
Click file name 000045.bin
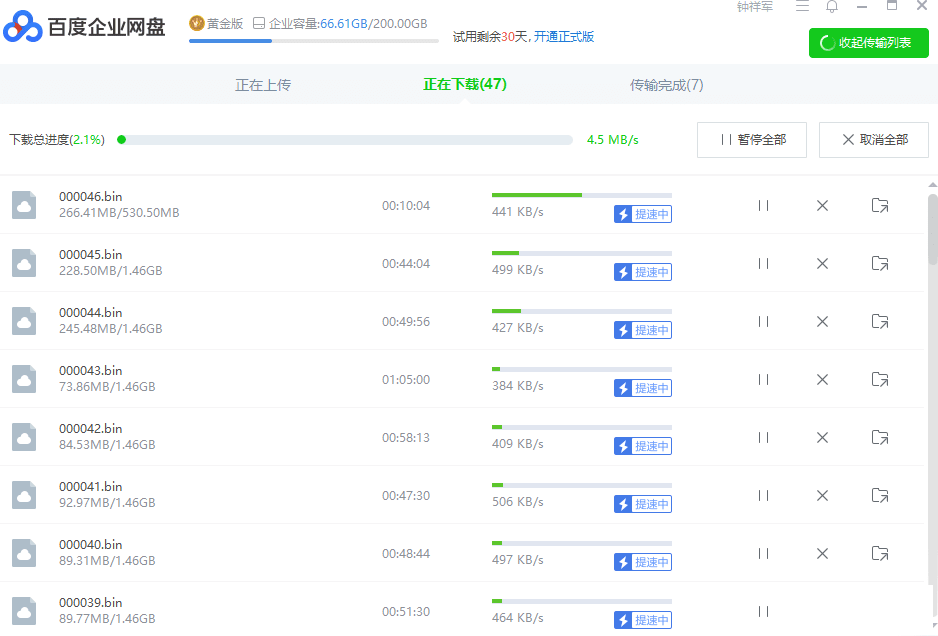click(x=90, y=255)
